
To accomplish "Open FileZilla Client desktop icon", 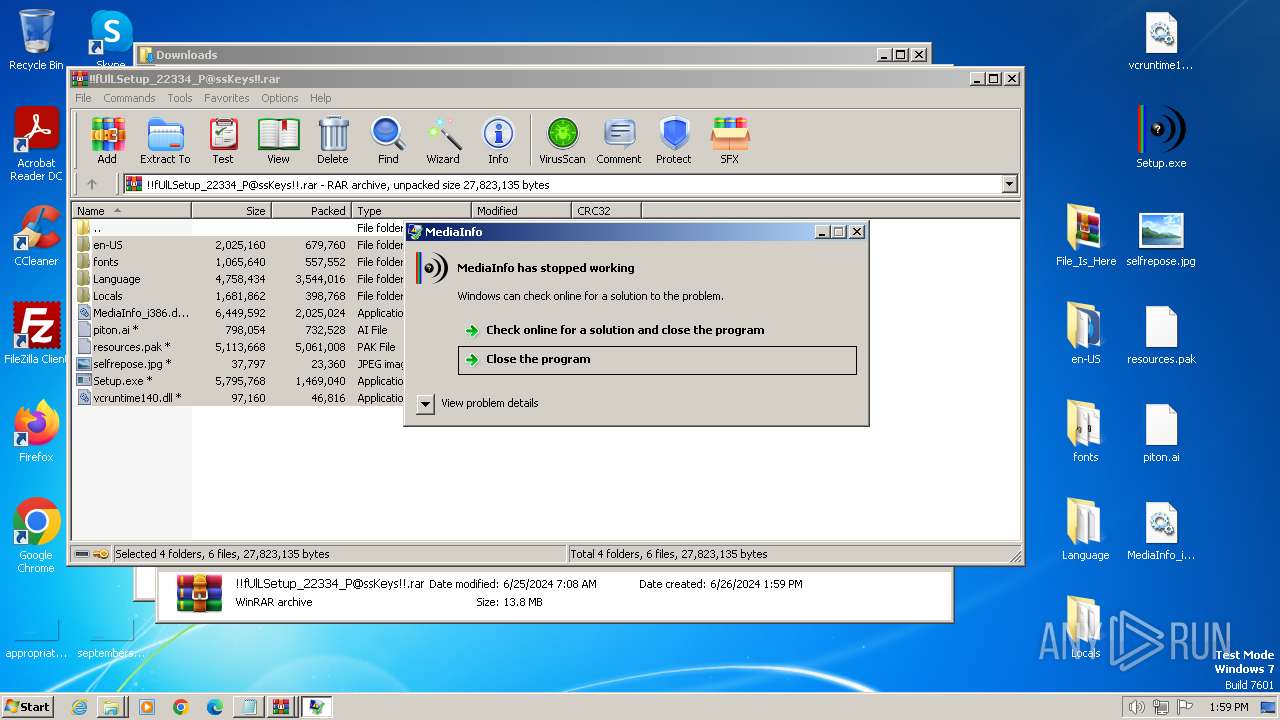I will (x=36, y=334).
